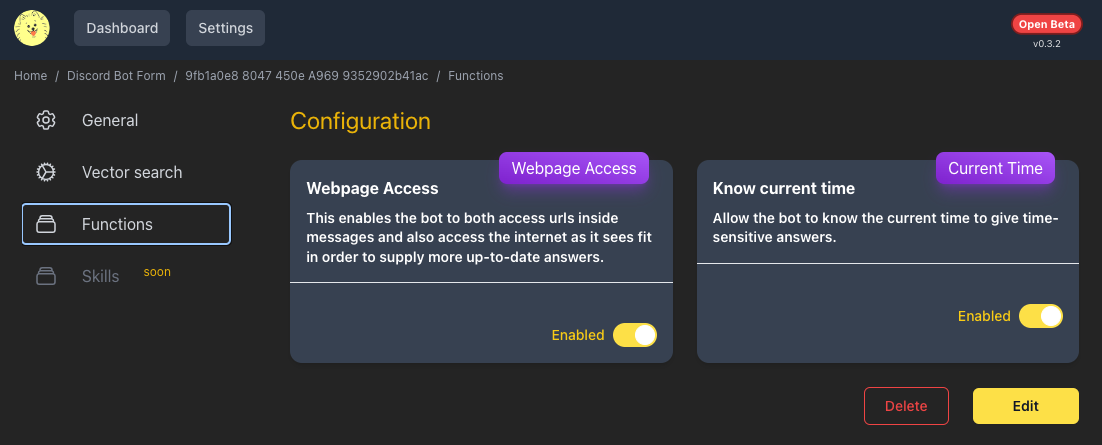Click the Vector search cog icon
The image size is (1102, 445).
tap(46, 172)
